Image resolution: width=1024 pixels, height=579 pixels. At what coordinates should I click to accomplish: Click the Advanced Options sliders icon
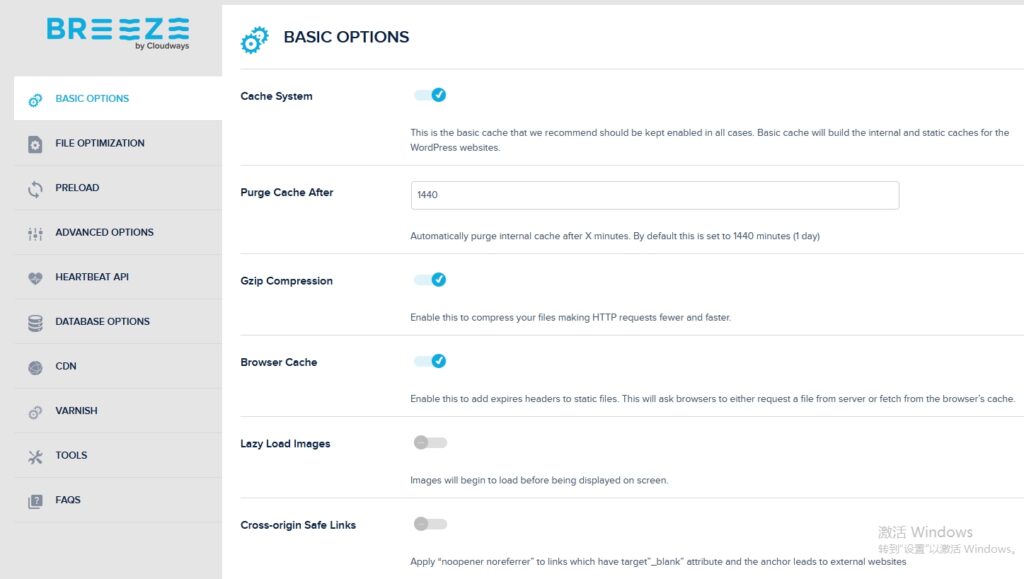tap(35, 233)
